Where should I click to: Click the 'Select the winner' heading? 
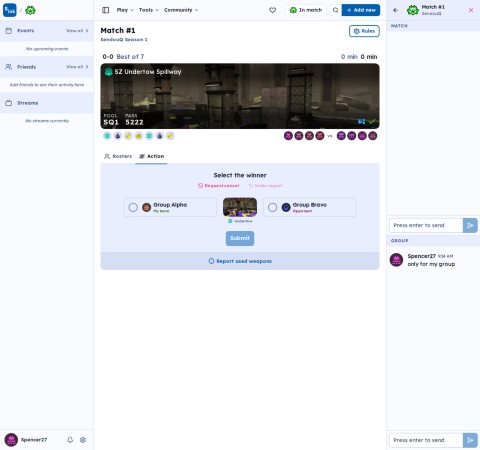[x=240, y=175]
